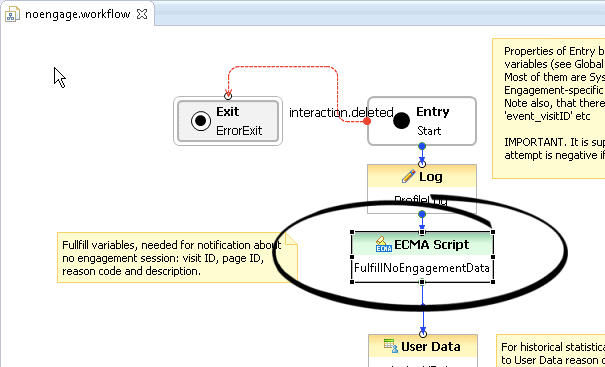Click the Exit block's bullseye icon
The image size is (605, 367).
[201, 121]
